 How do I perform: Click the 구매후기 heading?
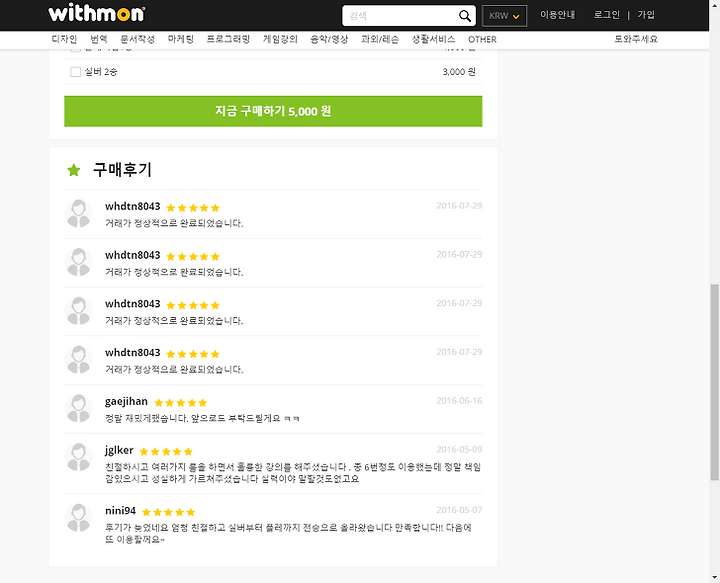[x=122, y=170]
